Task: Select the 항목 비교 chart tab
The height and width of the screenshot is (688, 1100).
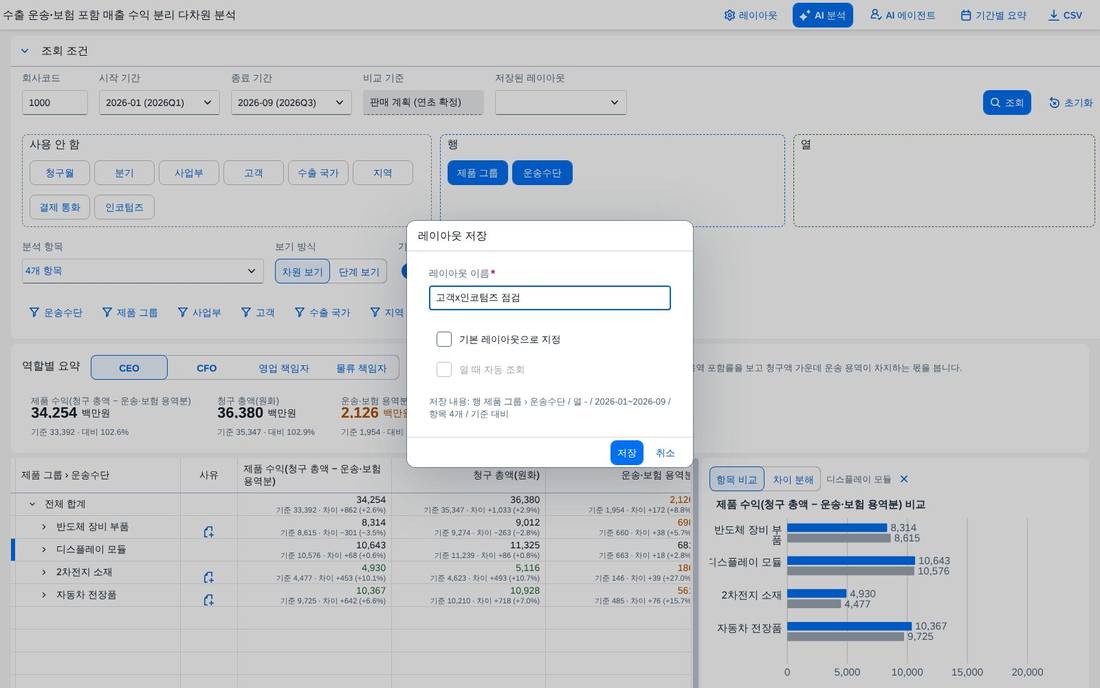Action: coord(737,480)
